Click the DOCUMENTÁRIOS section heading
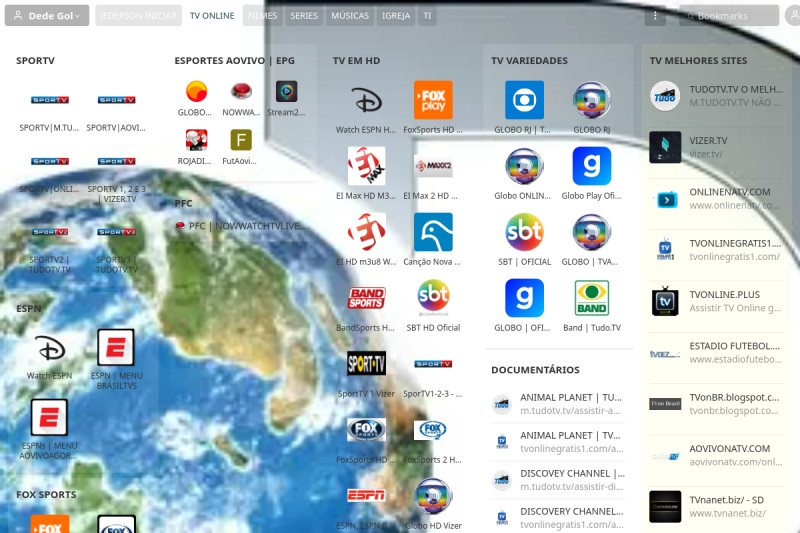 (535, 370)
